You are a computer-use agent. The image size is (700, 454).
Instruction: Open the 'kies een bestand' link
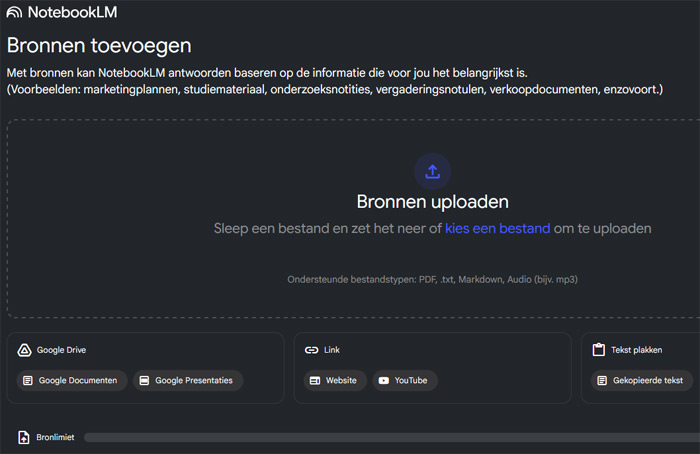[x=497, y=229]
